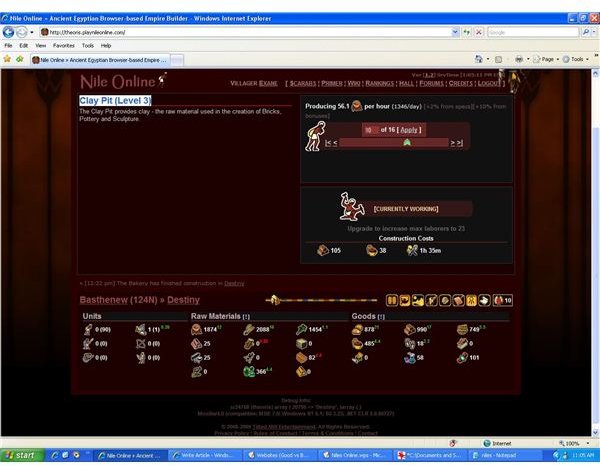Open the Tools menu in menu bar

88,46
